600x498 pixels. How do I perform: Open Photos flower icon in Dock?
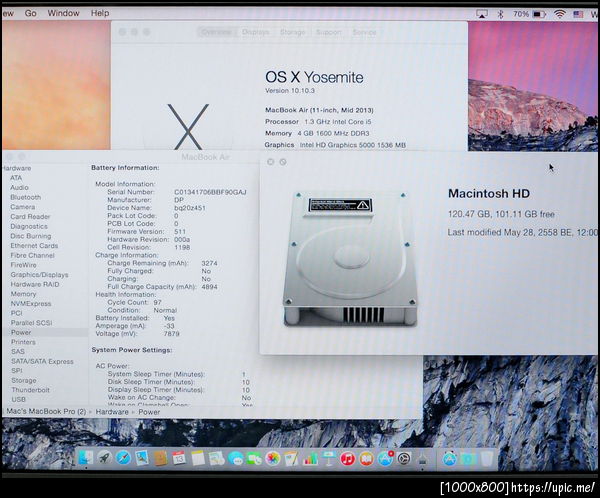(273, 459)
